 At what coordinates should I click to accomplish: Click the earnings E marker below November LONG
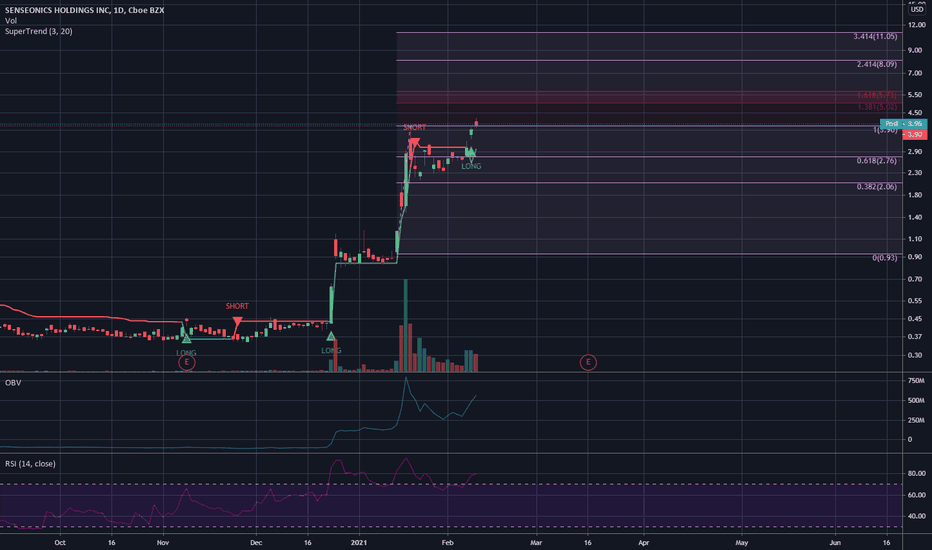(x=187, y=362)
